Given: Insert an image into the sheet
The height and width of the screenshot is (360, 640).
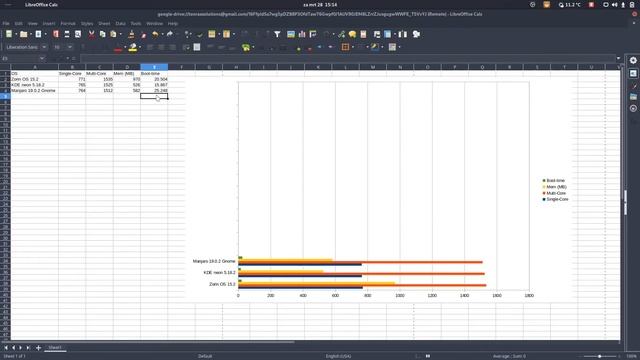Looking at the screenshot, I should pyautogui.click(x=291, y=34).
